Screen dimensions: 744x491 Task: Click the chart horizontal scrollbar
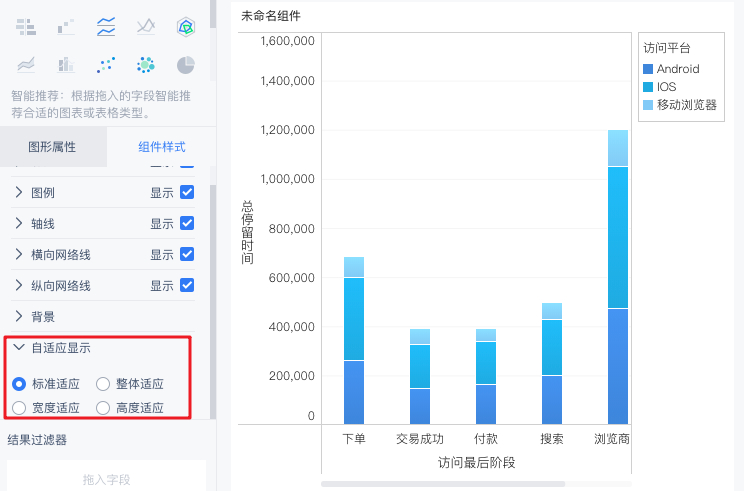click(443, 484)
